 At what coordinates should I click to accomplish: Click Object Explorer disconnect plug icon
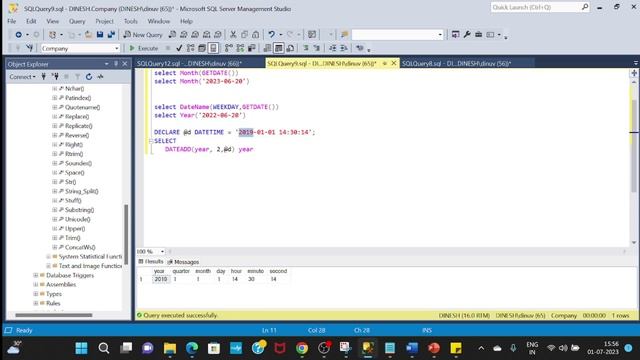point(55,77)
